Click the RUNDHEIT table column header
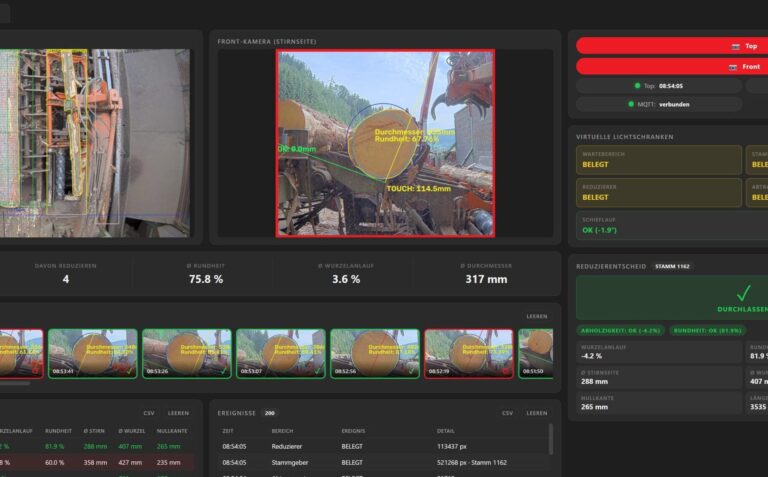 [58, 431]
